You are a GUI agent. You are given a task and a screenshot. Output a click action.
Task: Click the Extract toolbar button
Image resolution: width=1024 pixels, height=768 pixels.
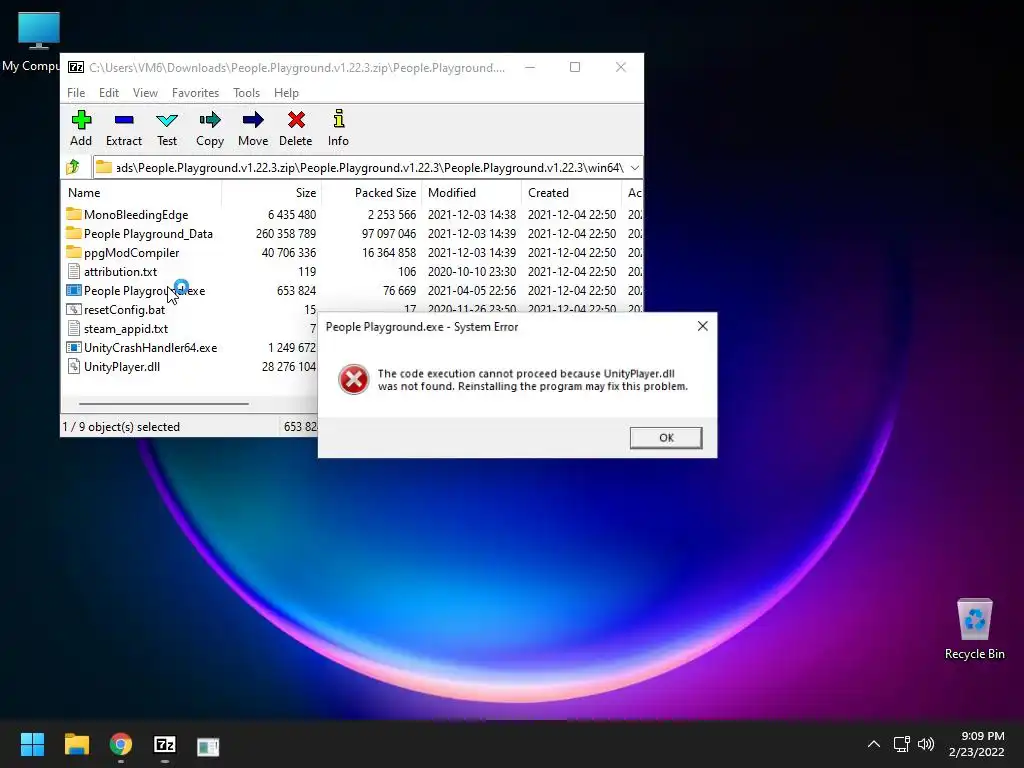click(x=123, y=128)
